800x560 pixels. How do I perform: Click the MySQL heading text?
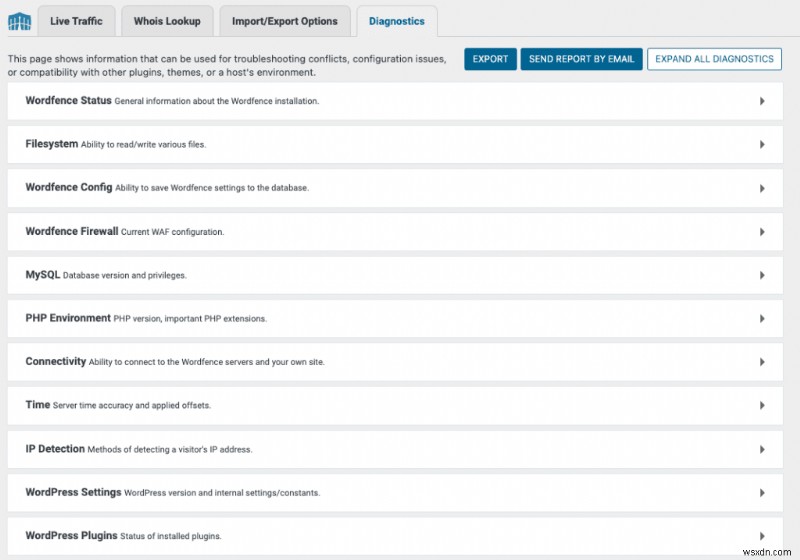click(x=43, y=274)
